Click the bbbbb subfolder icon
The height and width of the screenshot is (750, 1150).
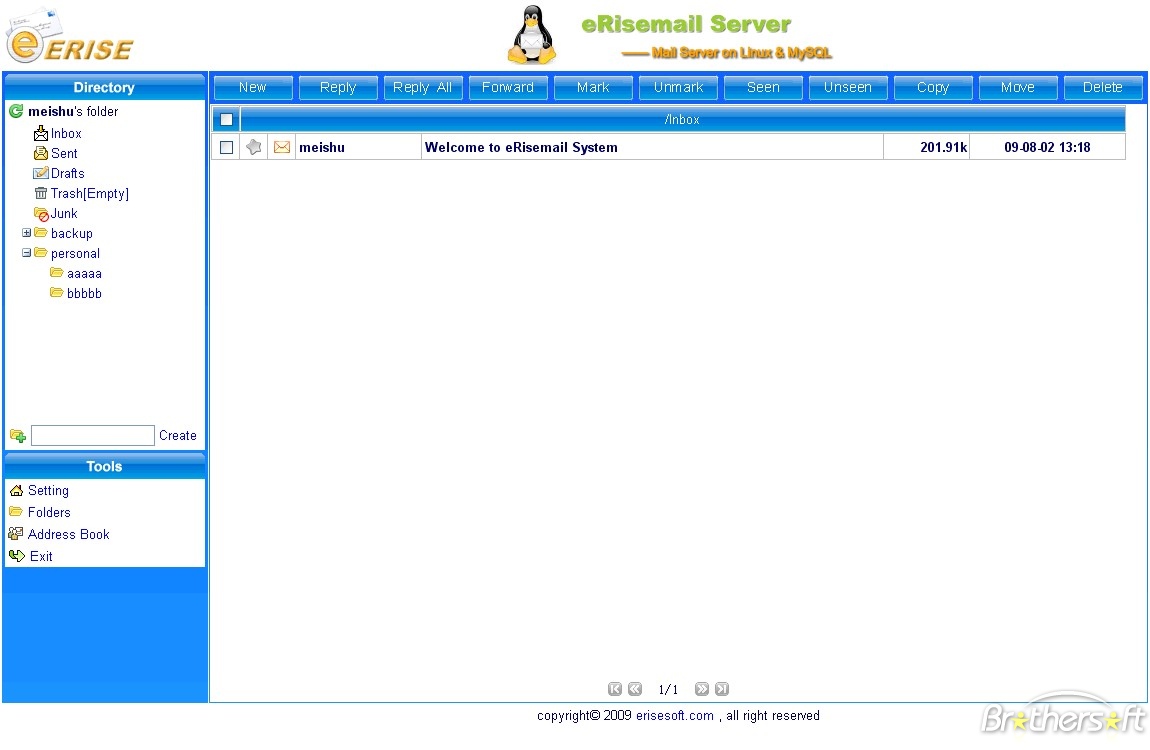56,292
